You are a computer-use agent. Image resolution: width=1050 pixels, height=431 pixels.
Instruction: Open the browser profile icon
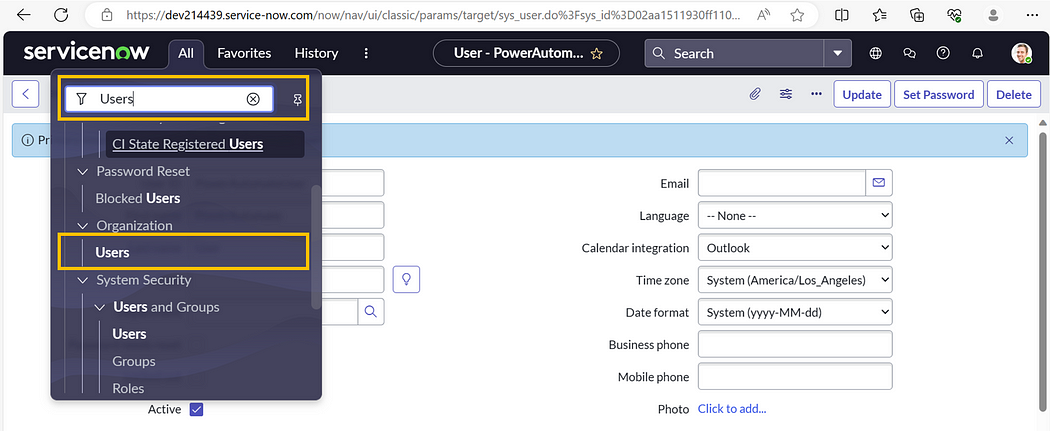(994, 15)
